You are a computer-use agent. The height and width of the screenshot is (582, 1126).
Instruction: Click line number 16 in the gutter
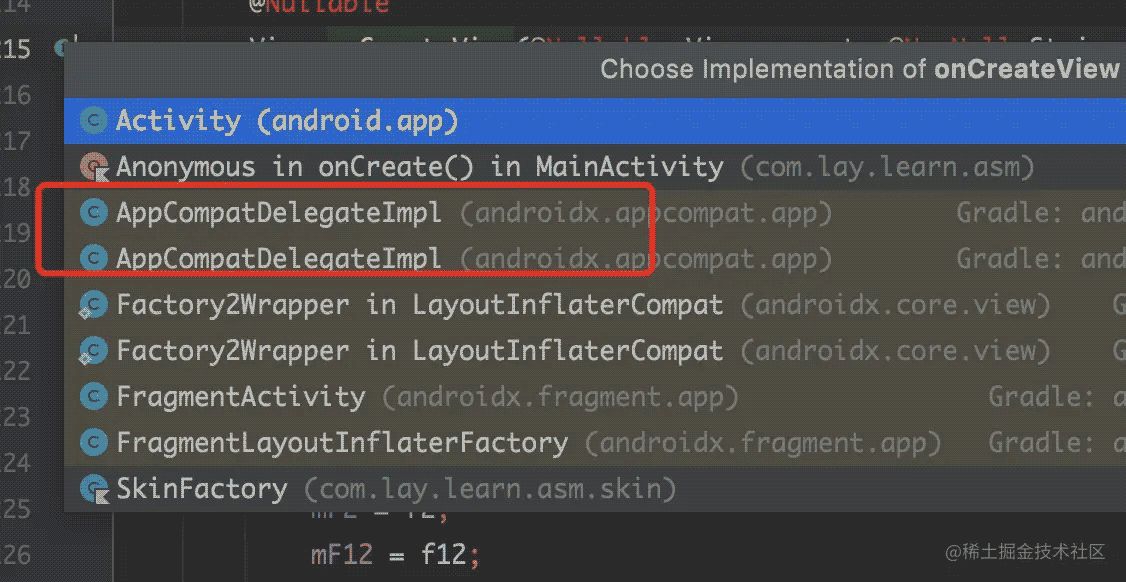(x=17, y=94)
